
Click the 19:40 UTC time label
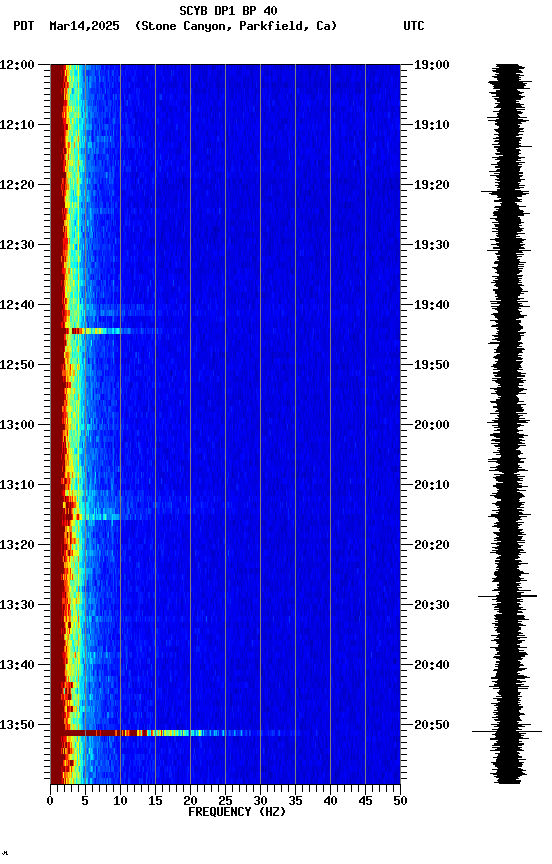(x=432, y=305)
